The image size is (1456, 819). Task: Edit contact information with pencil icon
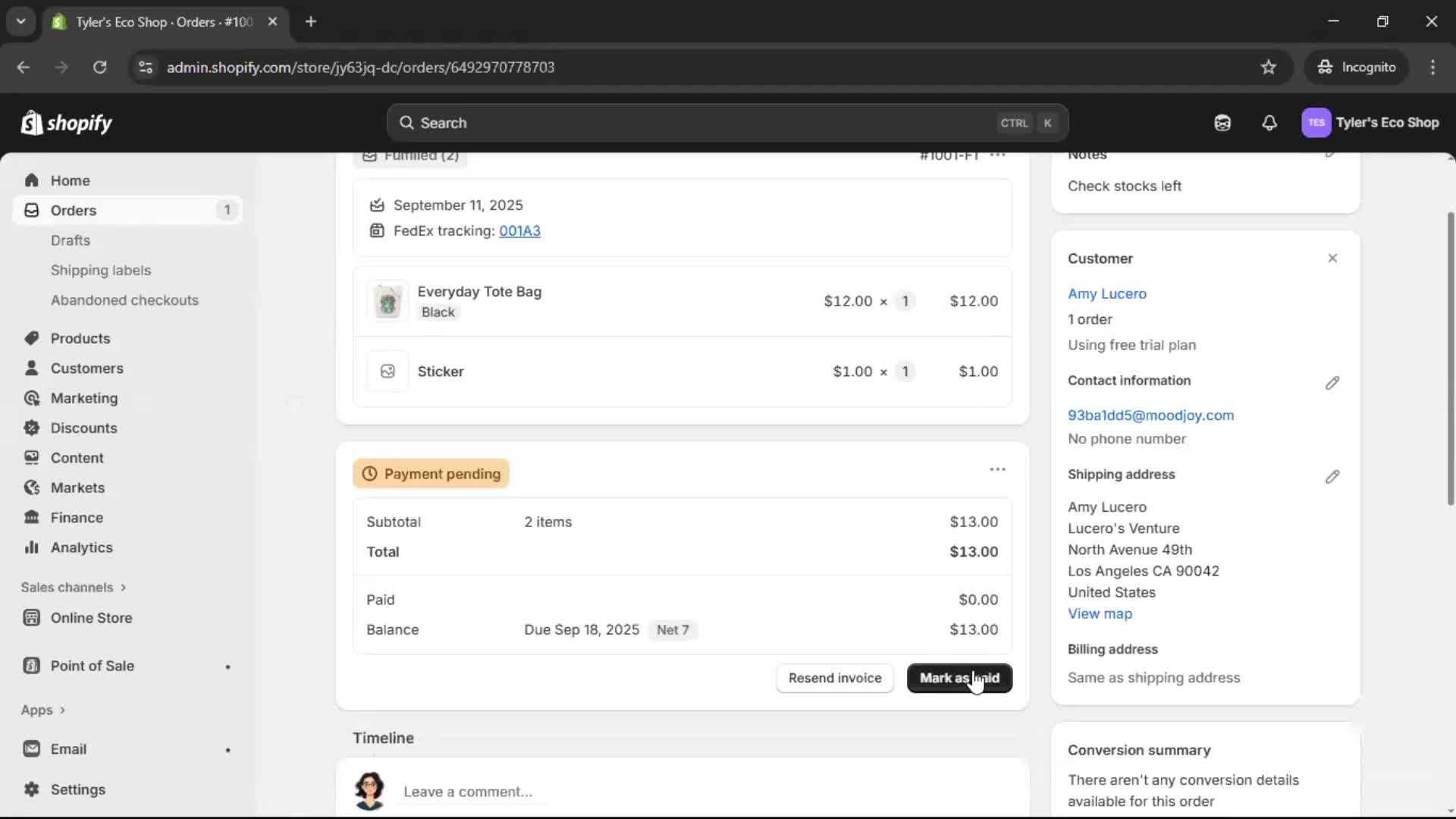pos(1332,383)
